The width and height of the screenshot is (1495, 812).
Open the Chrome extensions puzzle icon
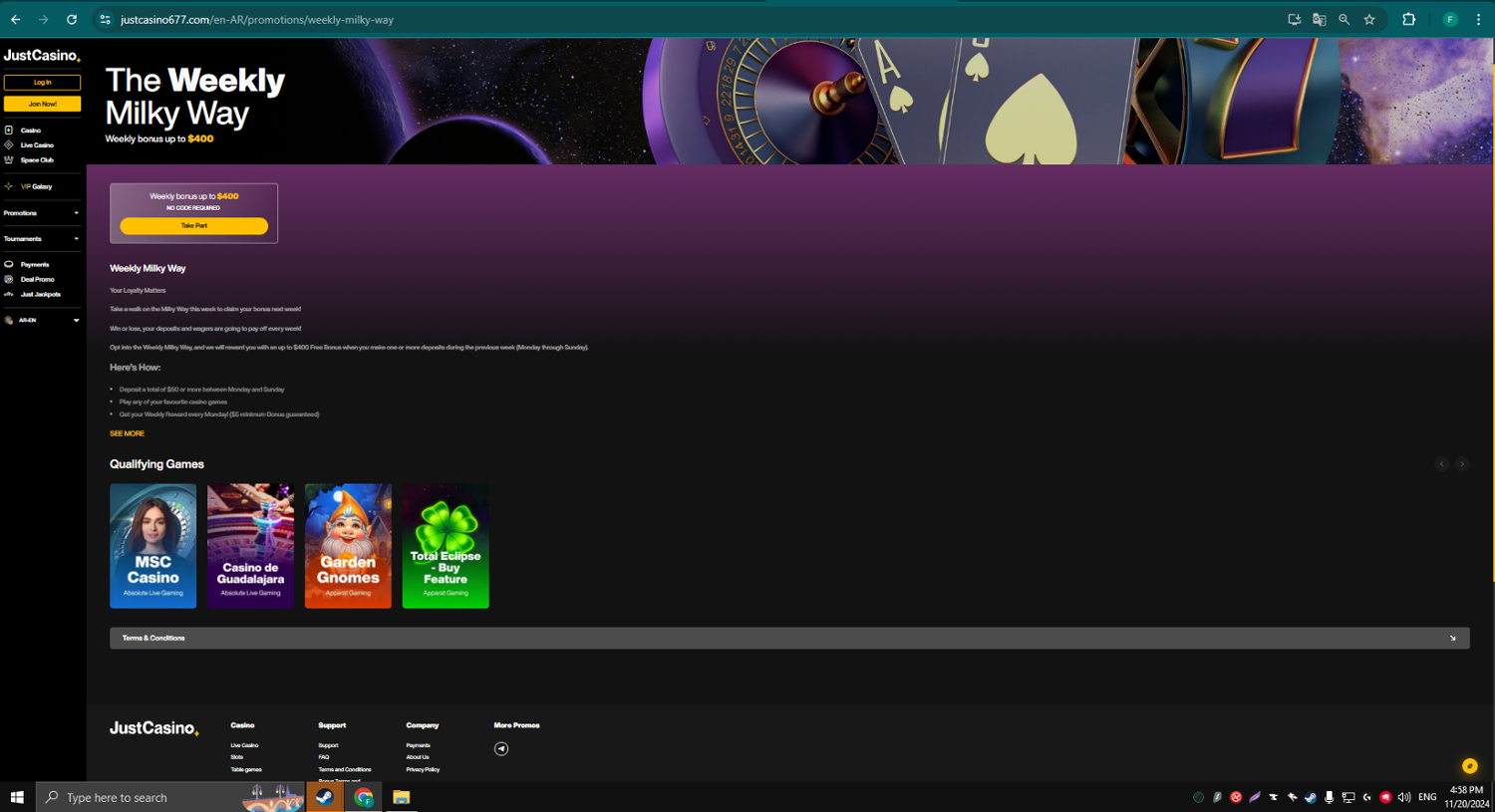point(1408,19)
